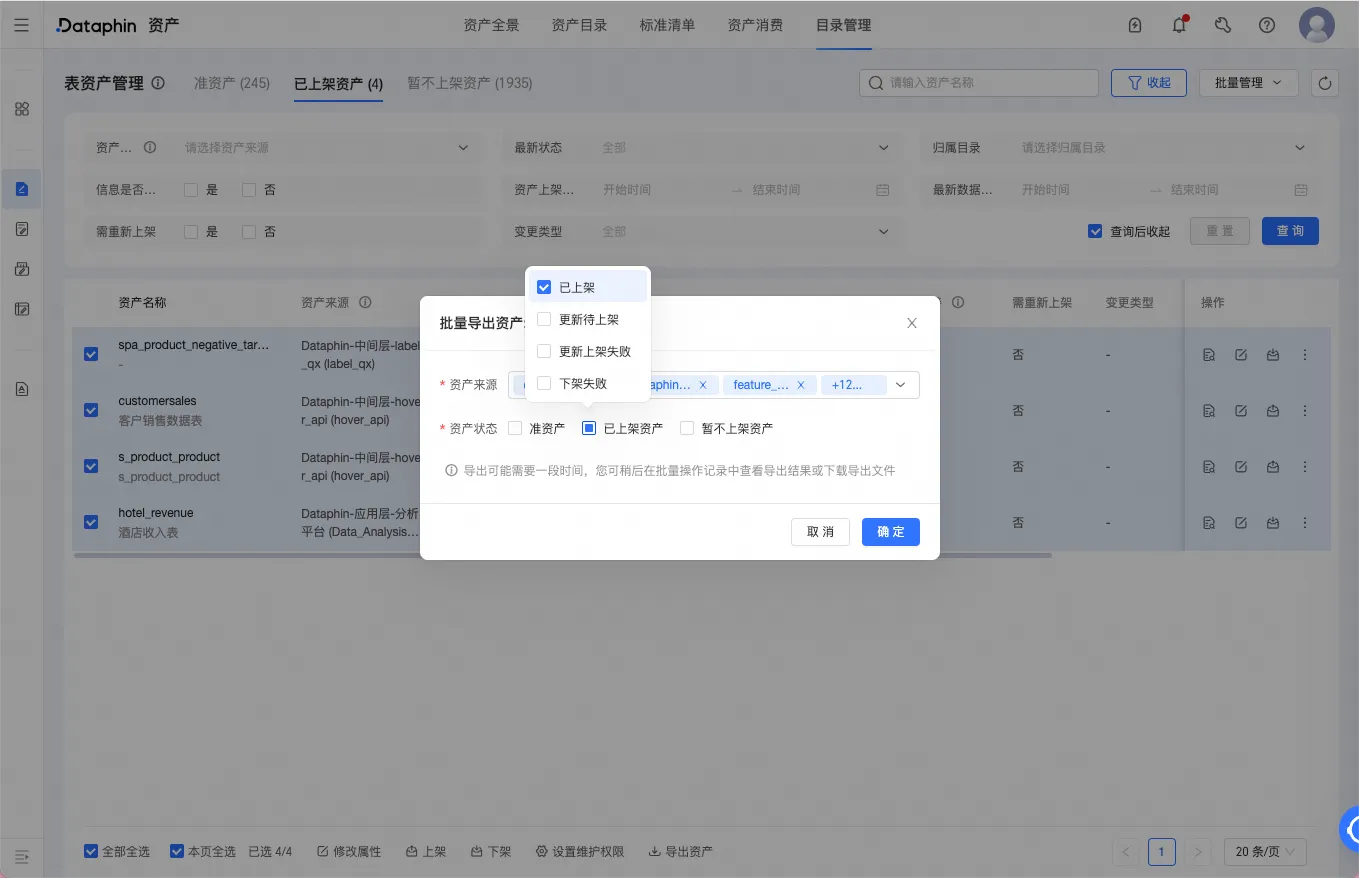Check the 暂不上架资产 status checkbox
1359x878 pixels.
(x=687, y=428)
